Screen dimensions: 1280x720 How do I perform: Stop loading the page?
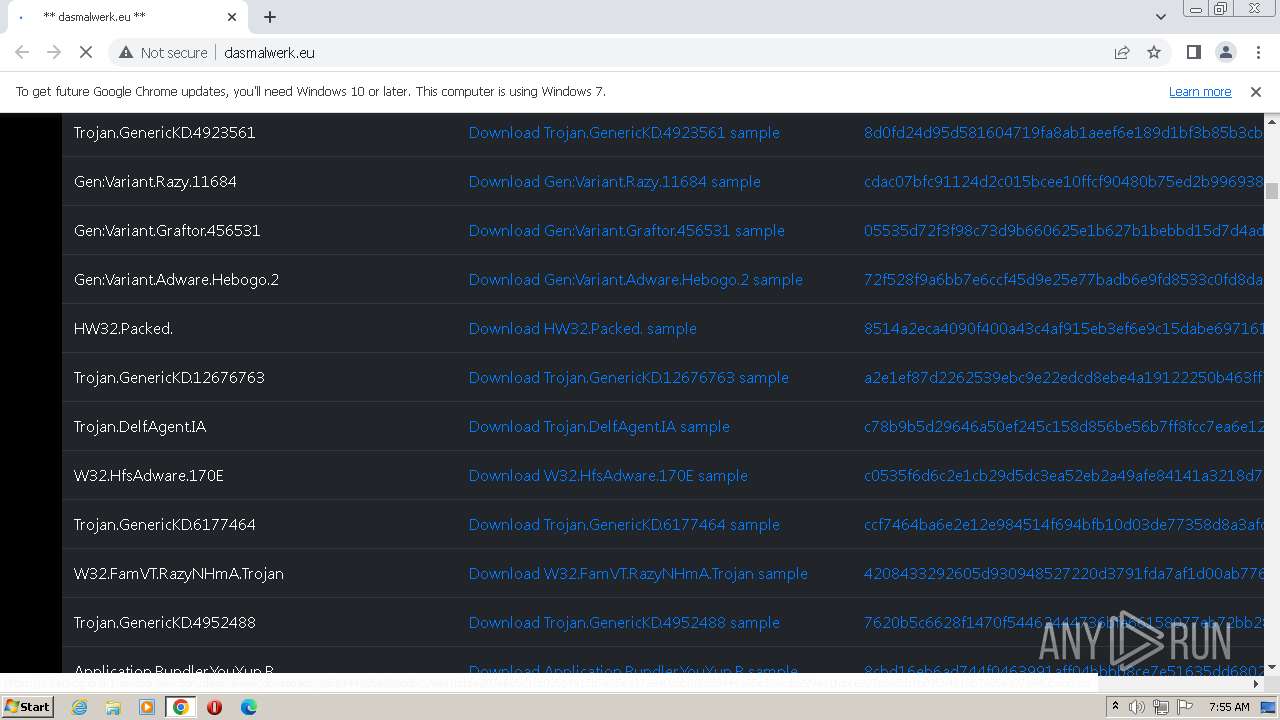tap(86, 52)
